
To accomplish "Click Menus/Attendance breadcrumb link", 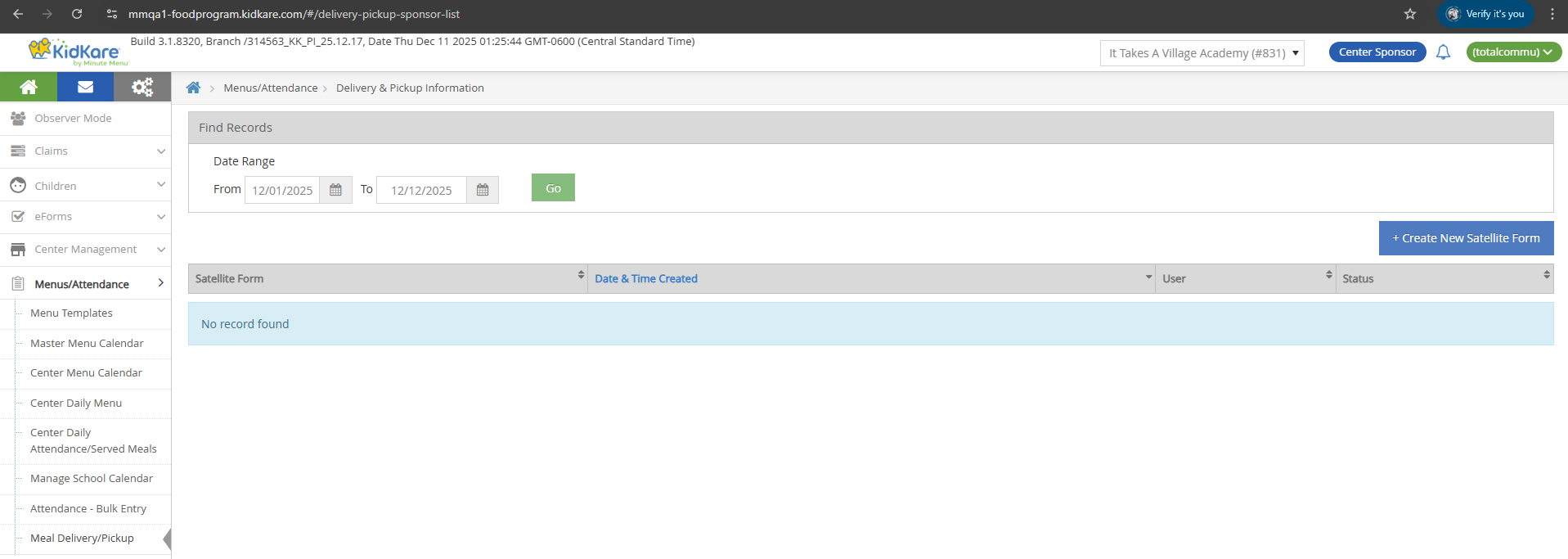I will (271, 88).
